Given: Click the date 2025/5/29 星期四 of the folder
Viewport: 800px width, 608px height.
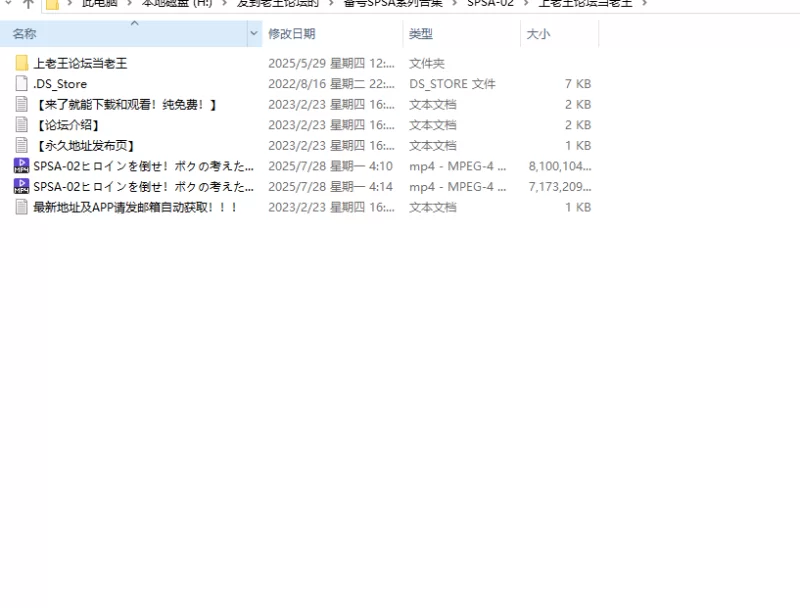Looking at the screenshot, I should click(331, 63).
